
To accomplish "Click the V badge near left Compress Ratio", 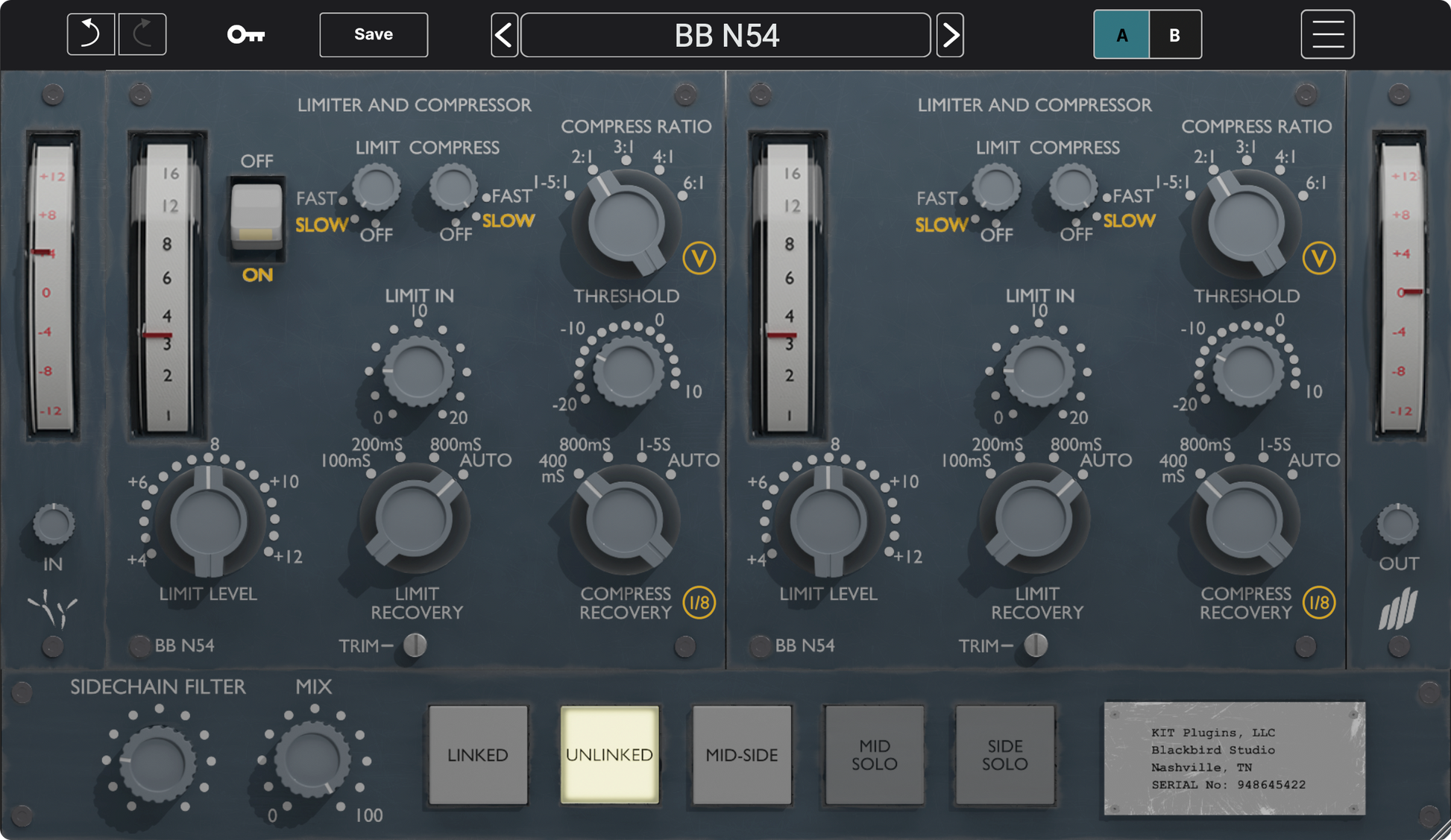I will (x=699, y=259).
